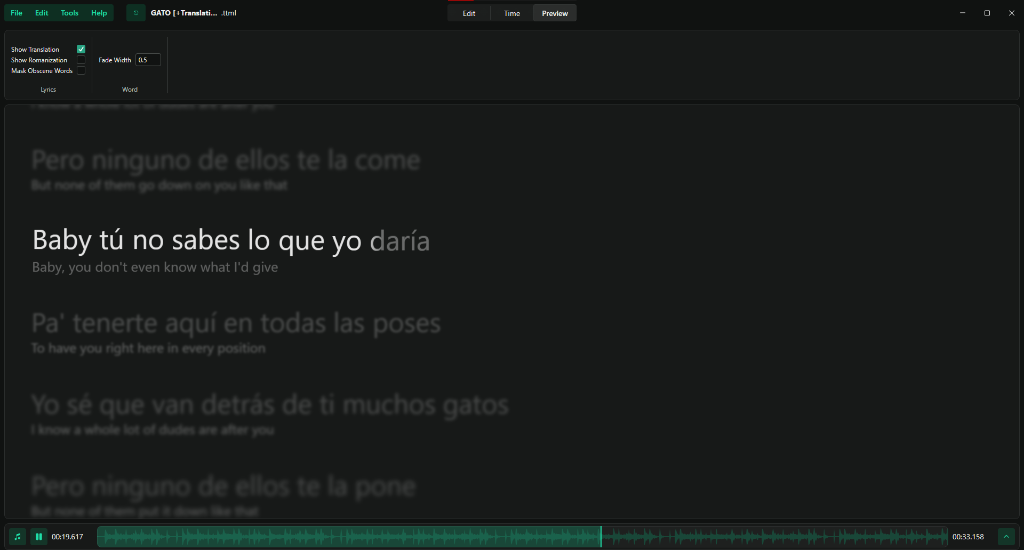Maximize the application window
This screenshot has height=550, width=1024.
pyautogui.click(x=987, y=13)
